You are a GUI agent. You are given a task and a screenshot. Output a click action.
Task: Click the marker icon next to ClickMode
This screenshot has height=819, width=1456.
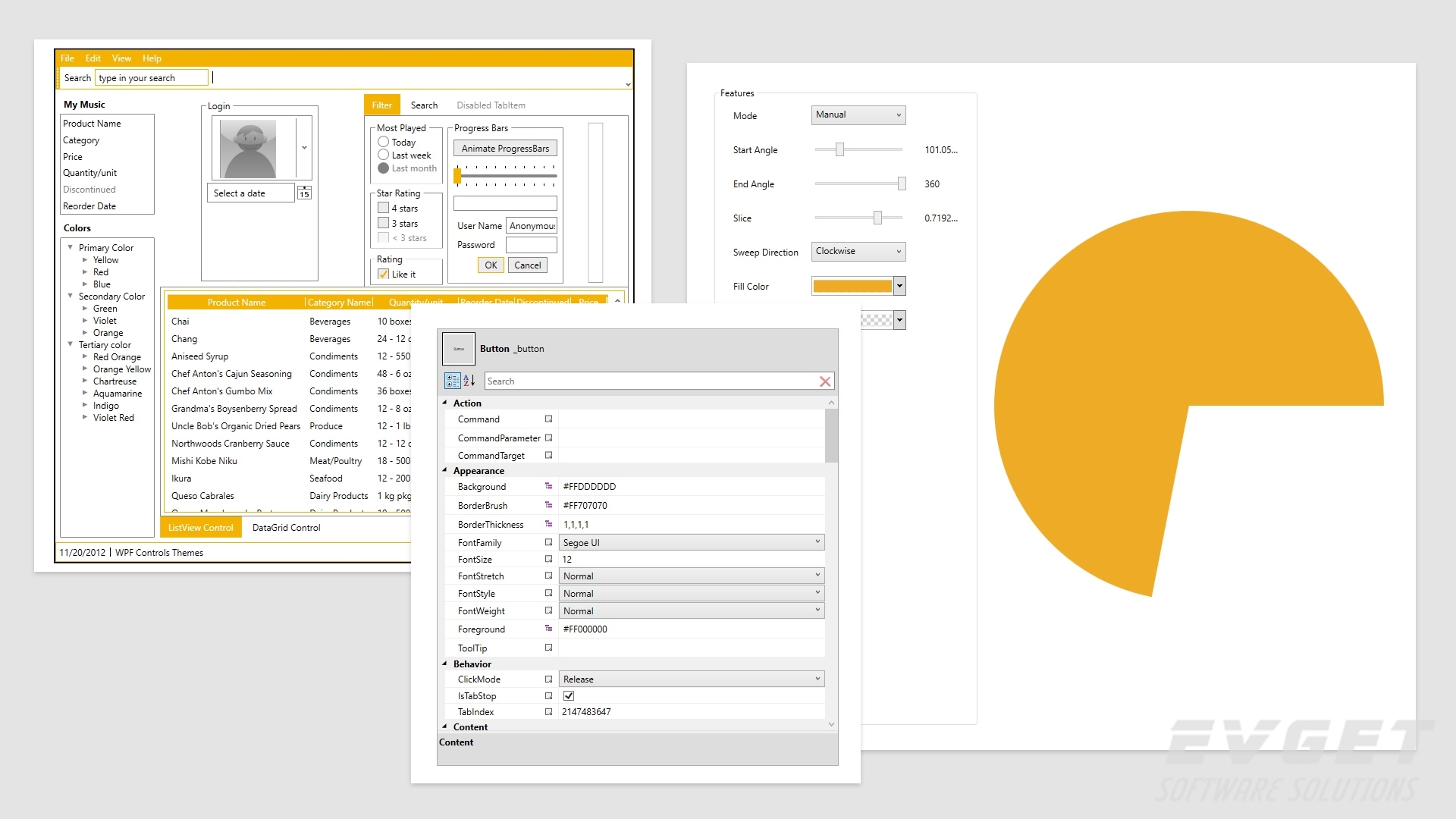point(548,679)
